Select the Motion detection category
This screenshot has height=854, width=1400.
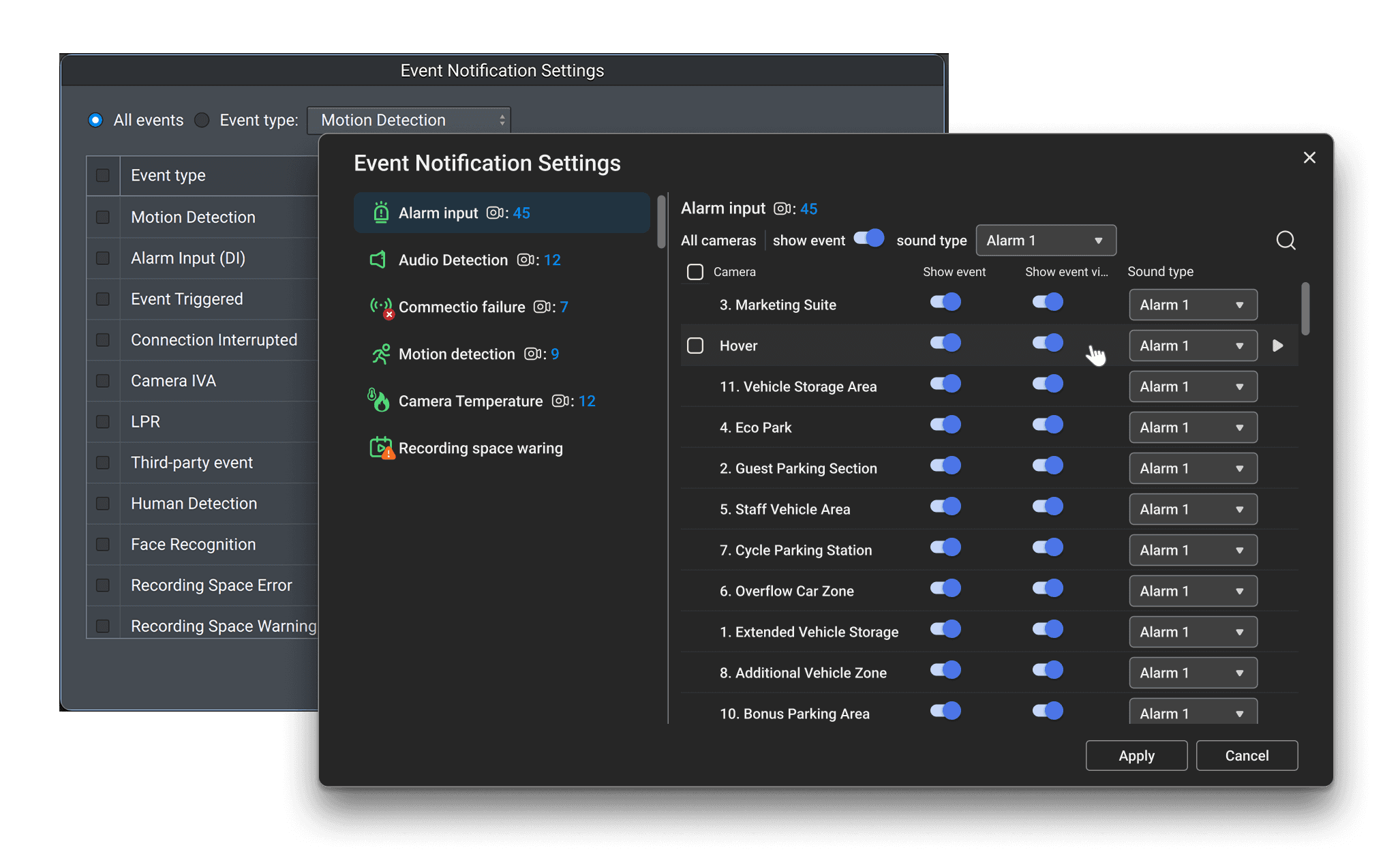click(457, 354)
